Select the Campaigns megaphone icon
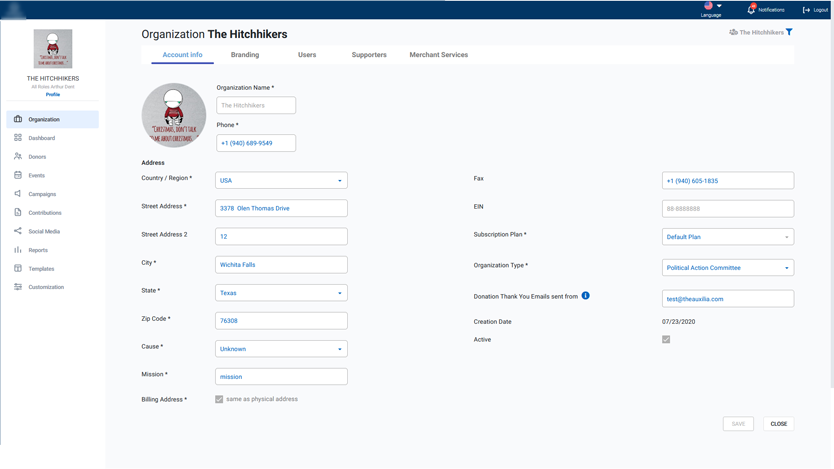Screen dimensions: 834x469 click(x=18, y=194)
